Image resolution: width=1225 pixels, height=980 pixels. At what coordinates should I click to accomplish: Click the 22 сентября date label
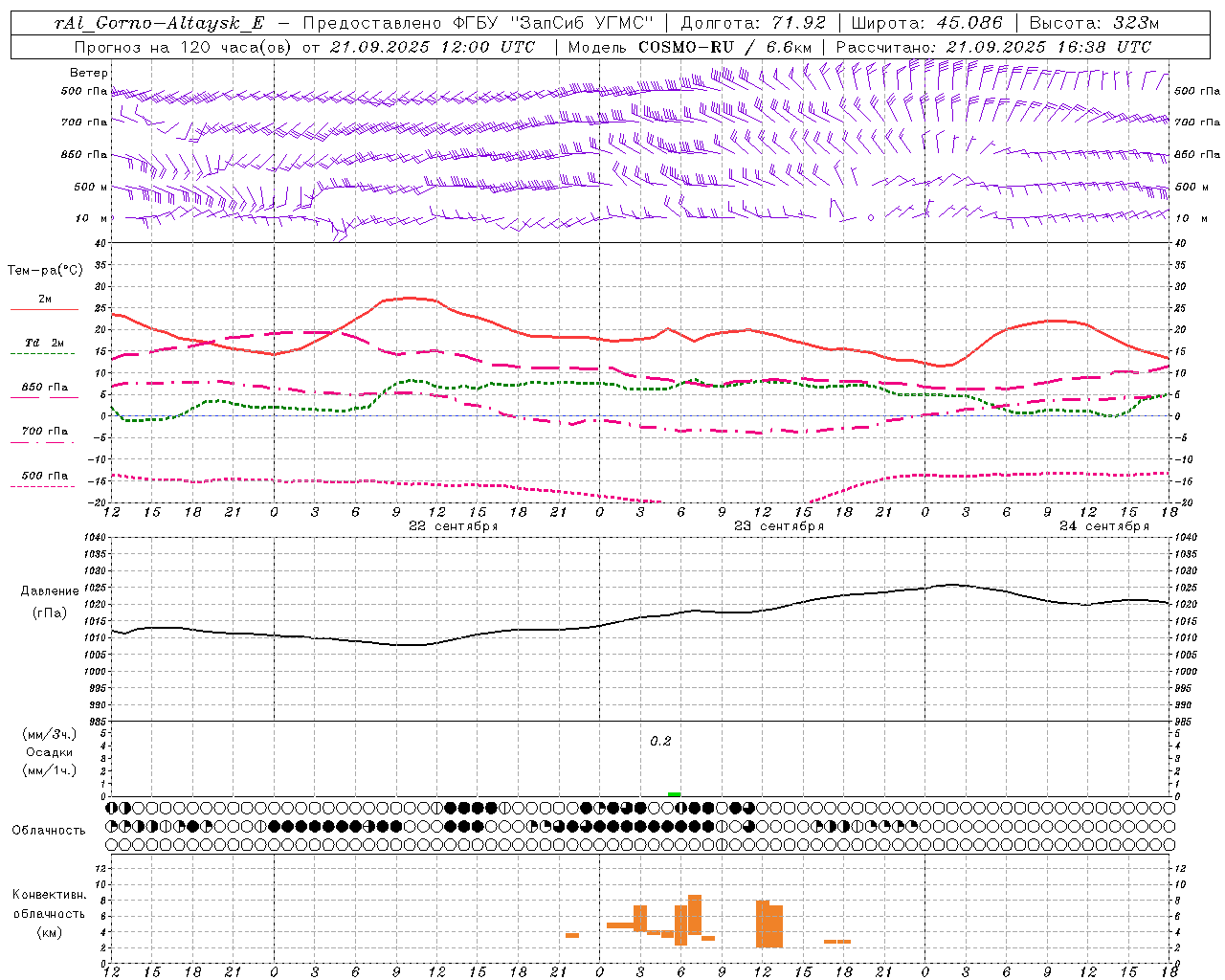454,526
